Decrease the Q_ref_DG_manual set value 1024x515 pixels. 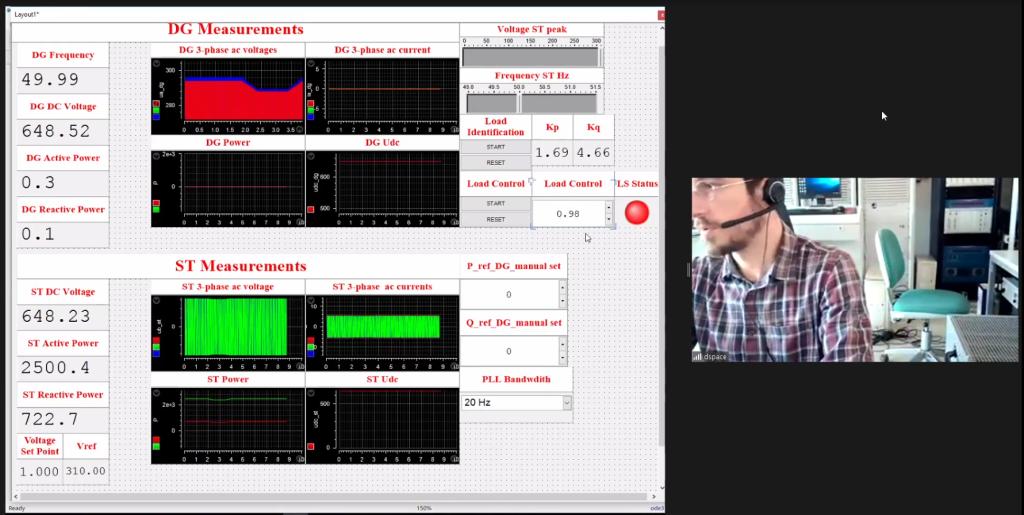[562, 358]
